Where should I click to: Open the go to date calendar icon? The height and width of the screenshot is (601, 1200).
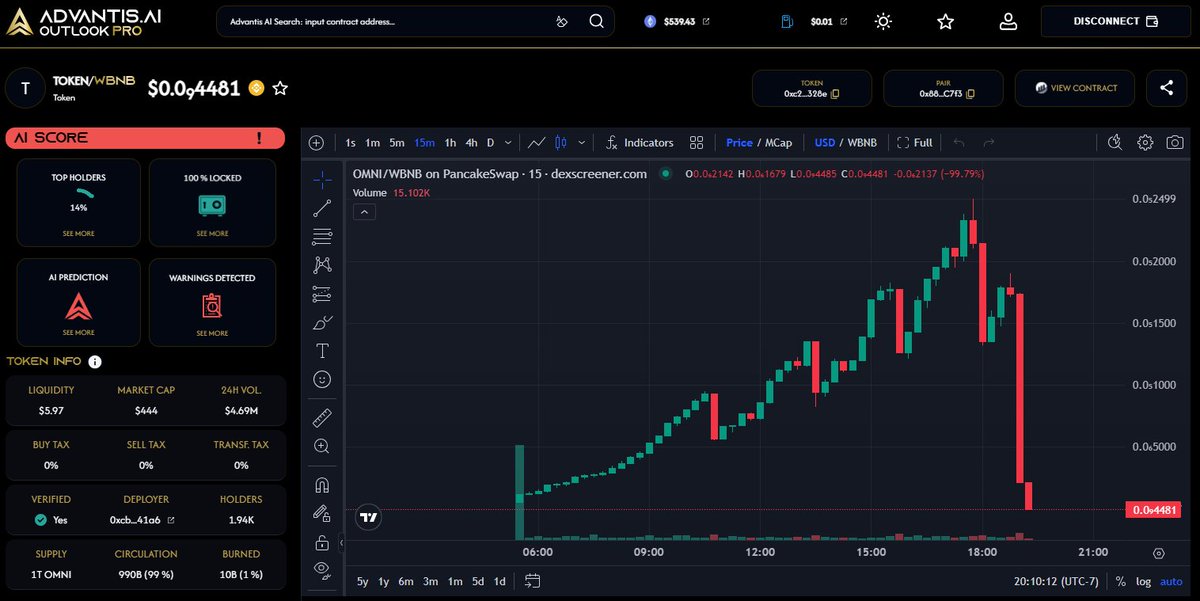pos(532,580)
